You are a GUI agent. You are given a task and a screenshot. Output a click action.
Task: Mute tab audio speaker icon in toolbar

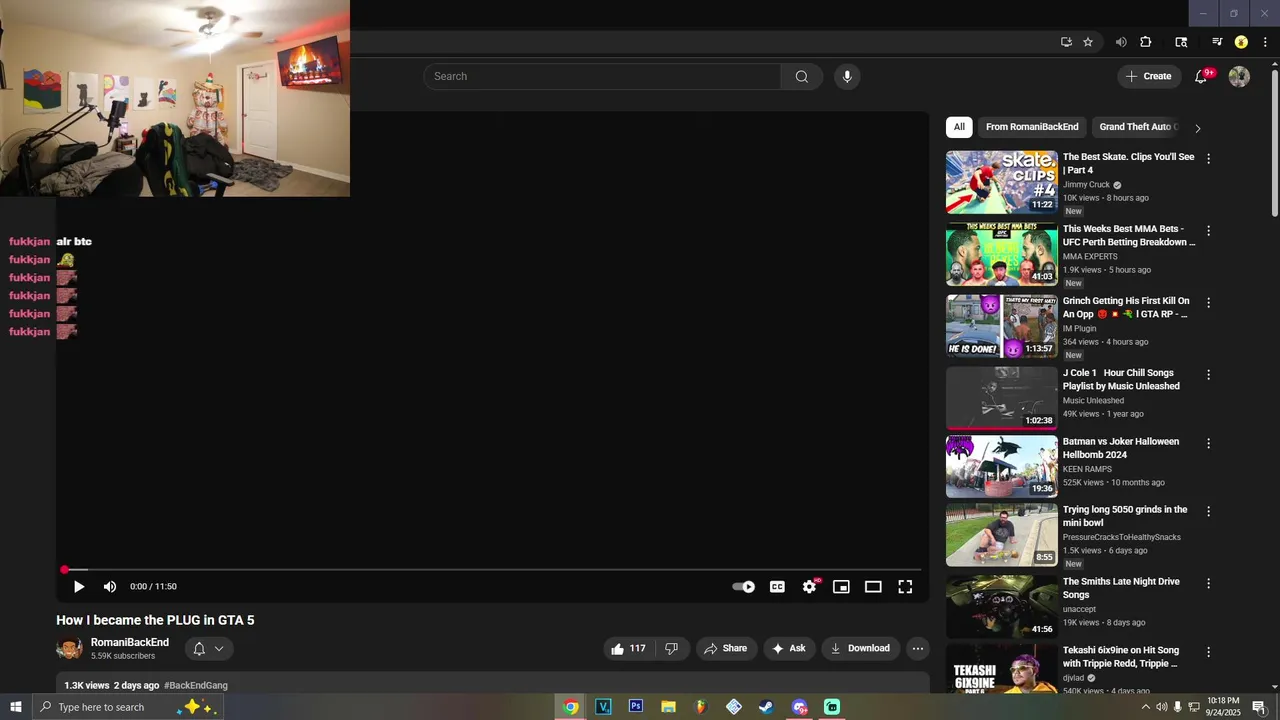tap(1121, 42)
